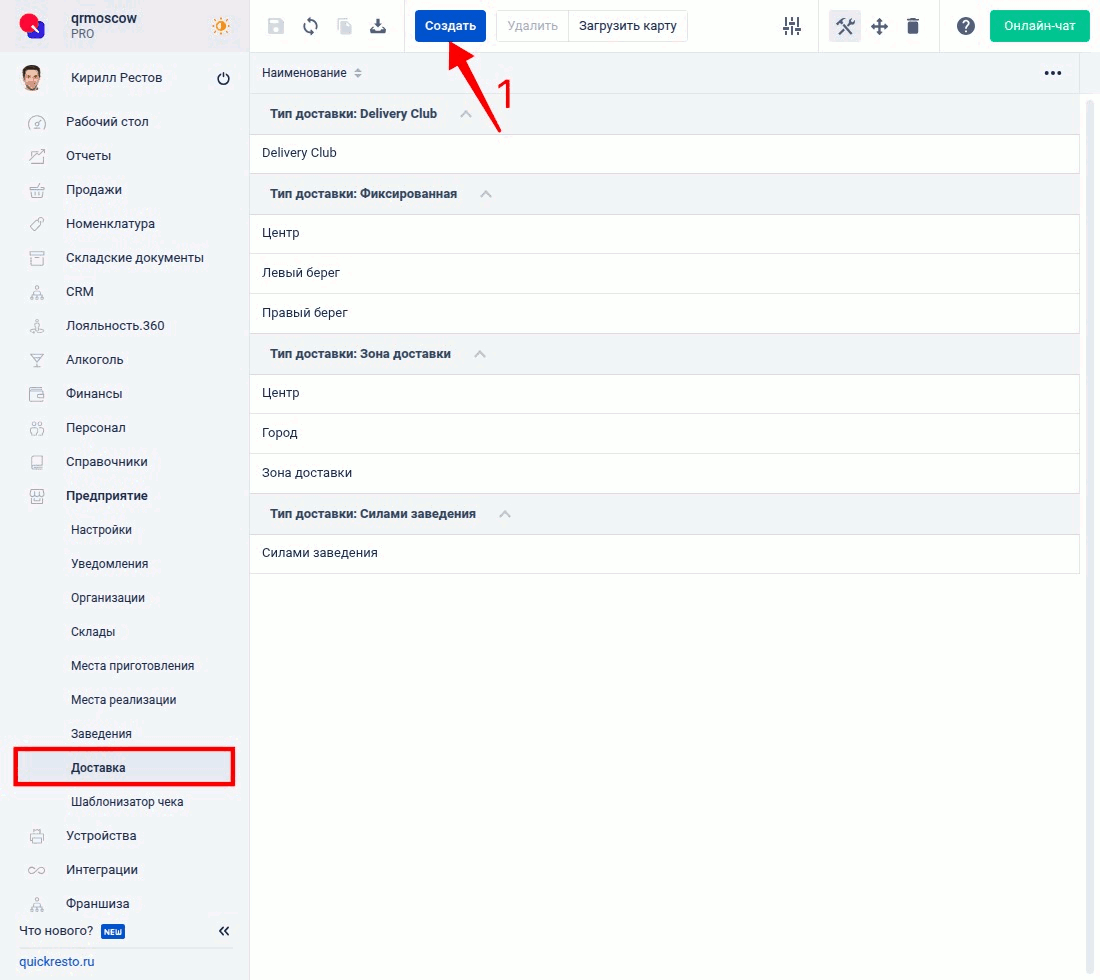1100x980 pixels.
Task: Click the power logout icon
Action: 223,79
